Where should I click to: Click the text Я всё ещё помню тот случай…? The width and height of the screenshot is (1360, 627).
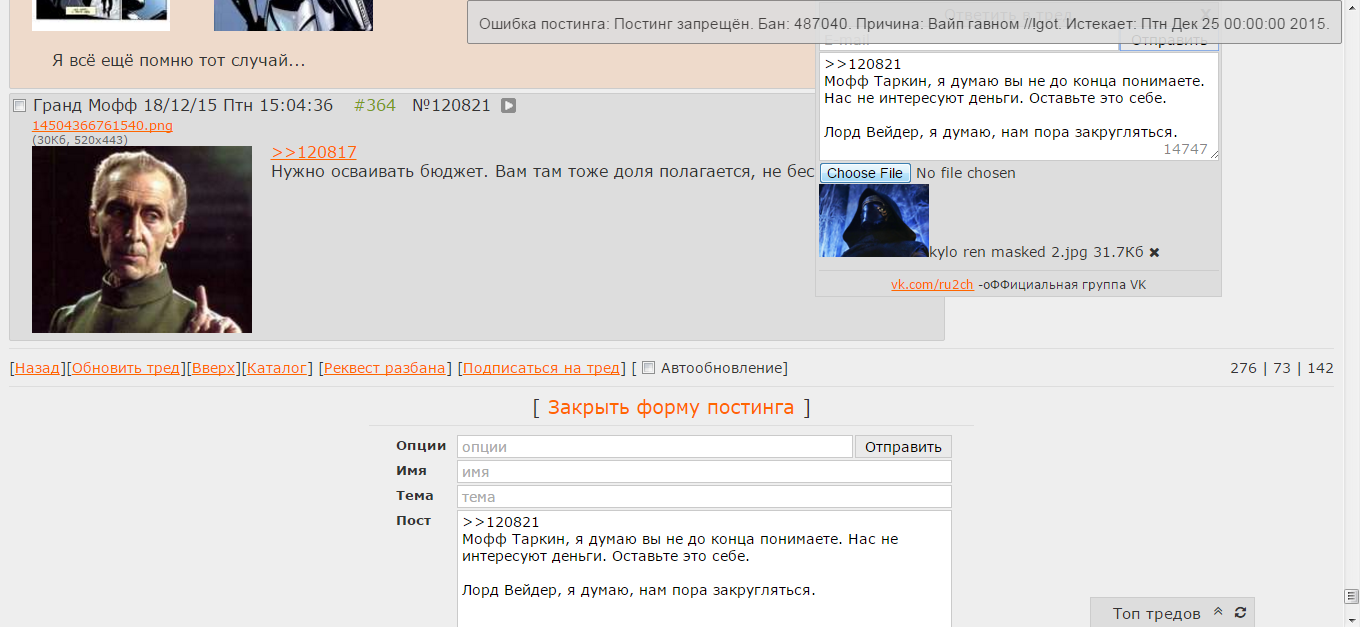click(178, 61)
